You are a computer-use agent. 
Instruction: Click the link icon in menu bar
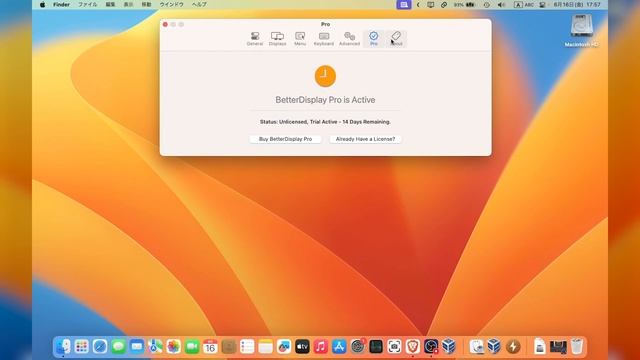(x=444, y=4)
